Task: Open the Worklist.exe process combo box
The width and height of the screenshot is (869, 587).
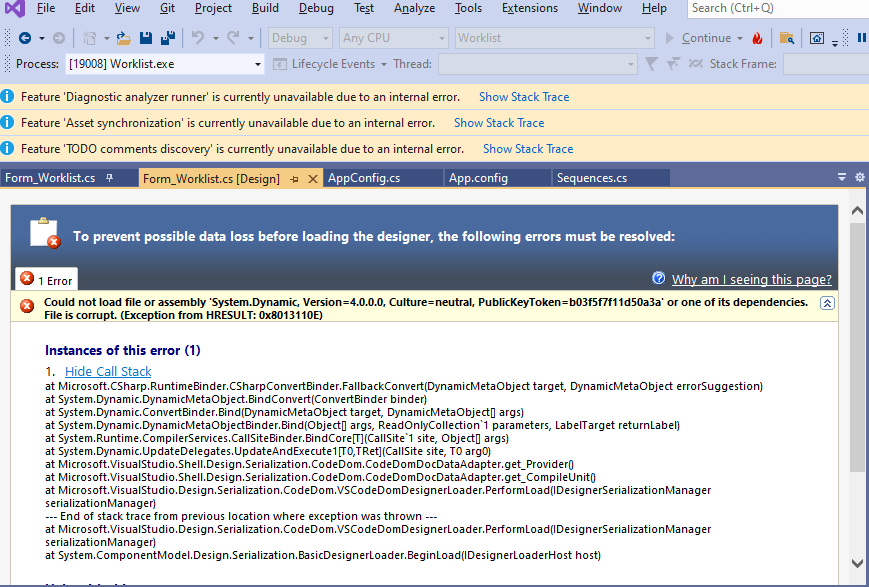Action: point(165,64)
